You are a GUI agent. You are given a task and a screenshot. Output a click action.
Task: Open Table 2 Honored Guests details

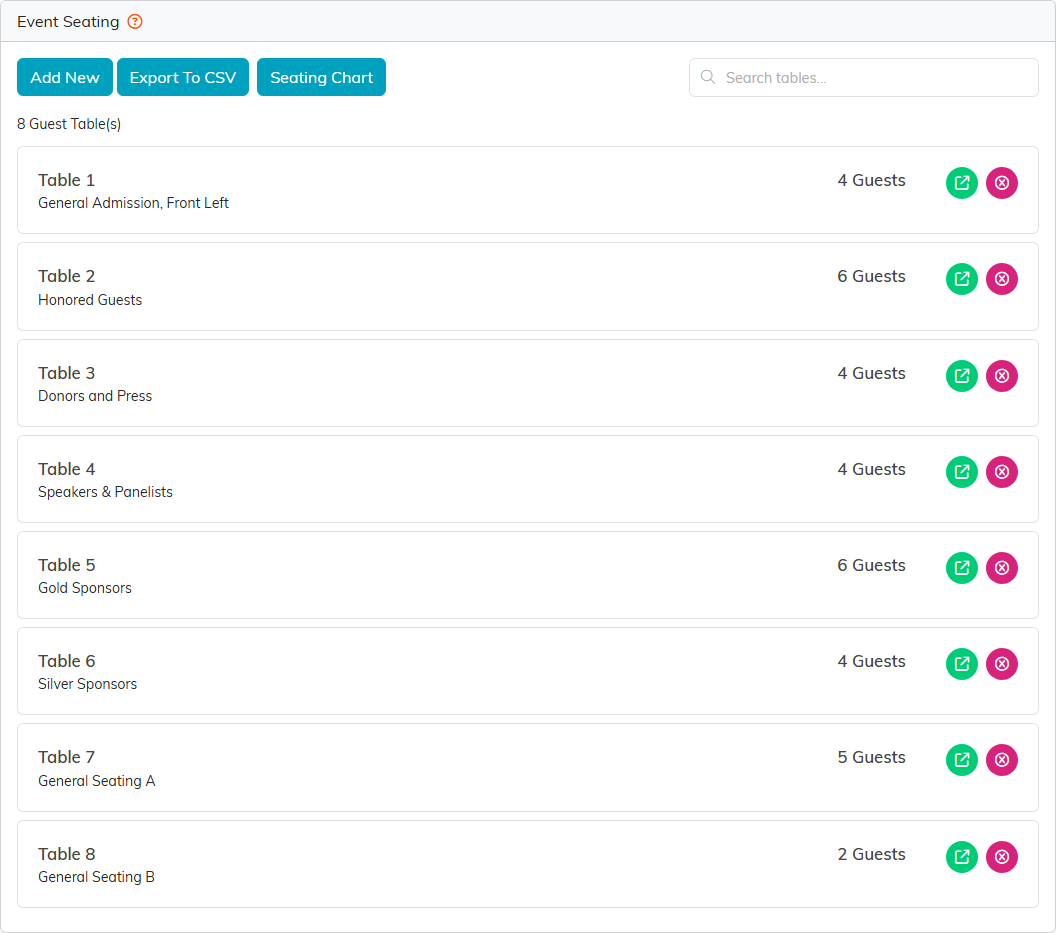pos(962,279)
